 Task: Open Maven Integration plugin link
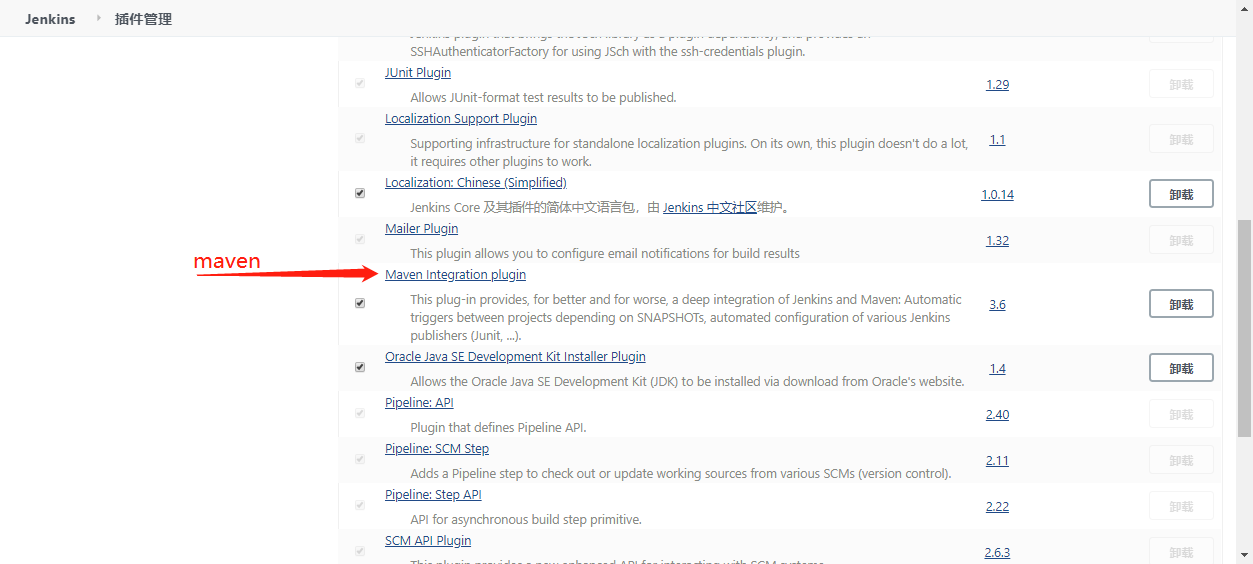(x=455, y=275)
